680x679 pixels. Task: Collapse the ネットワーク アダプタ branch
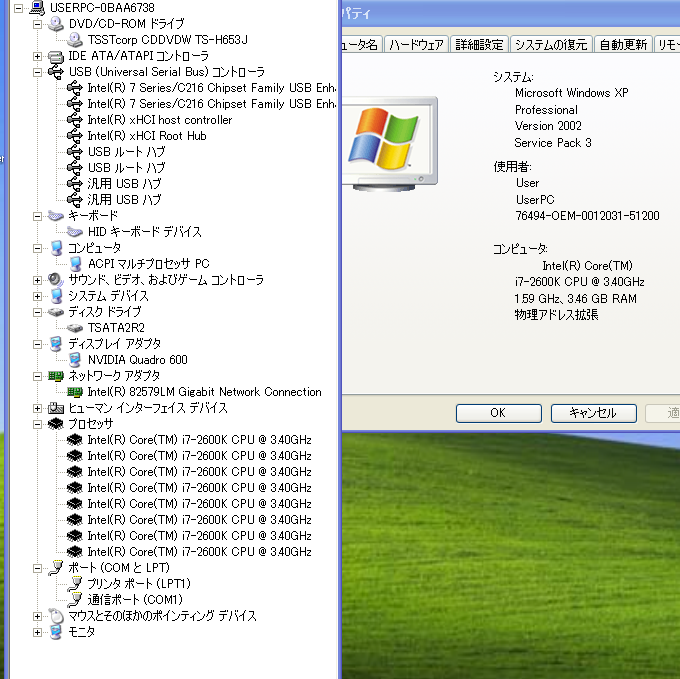[x=37, y=376]
